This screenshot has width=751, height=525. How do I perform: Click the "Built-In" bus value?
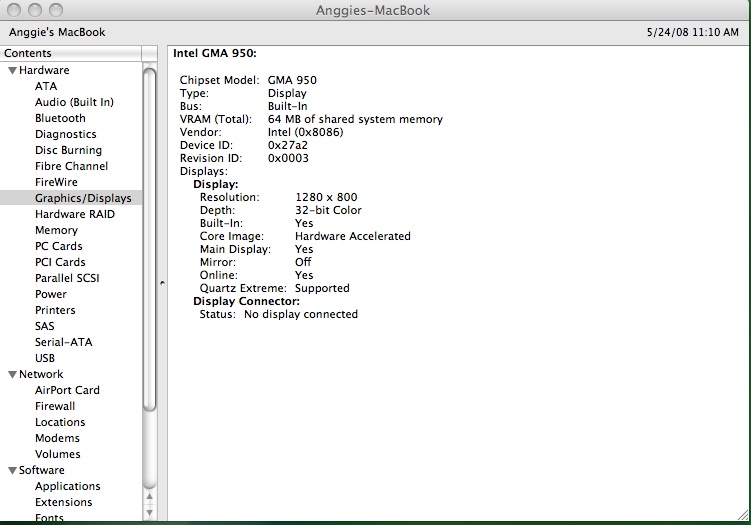tap(287, 106)
